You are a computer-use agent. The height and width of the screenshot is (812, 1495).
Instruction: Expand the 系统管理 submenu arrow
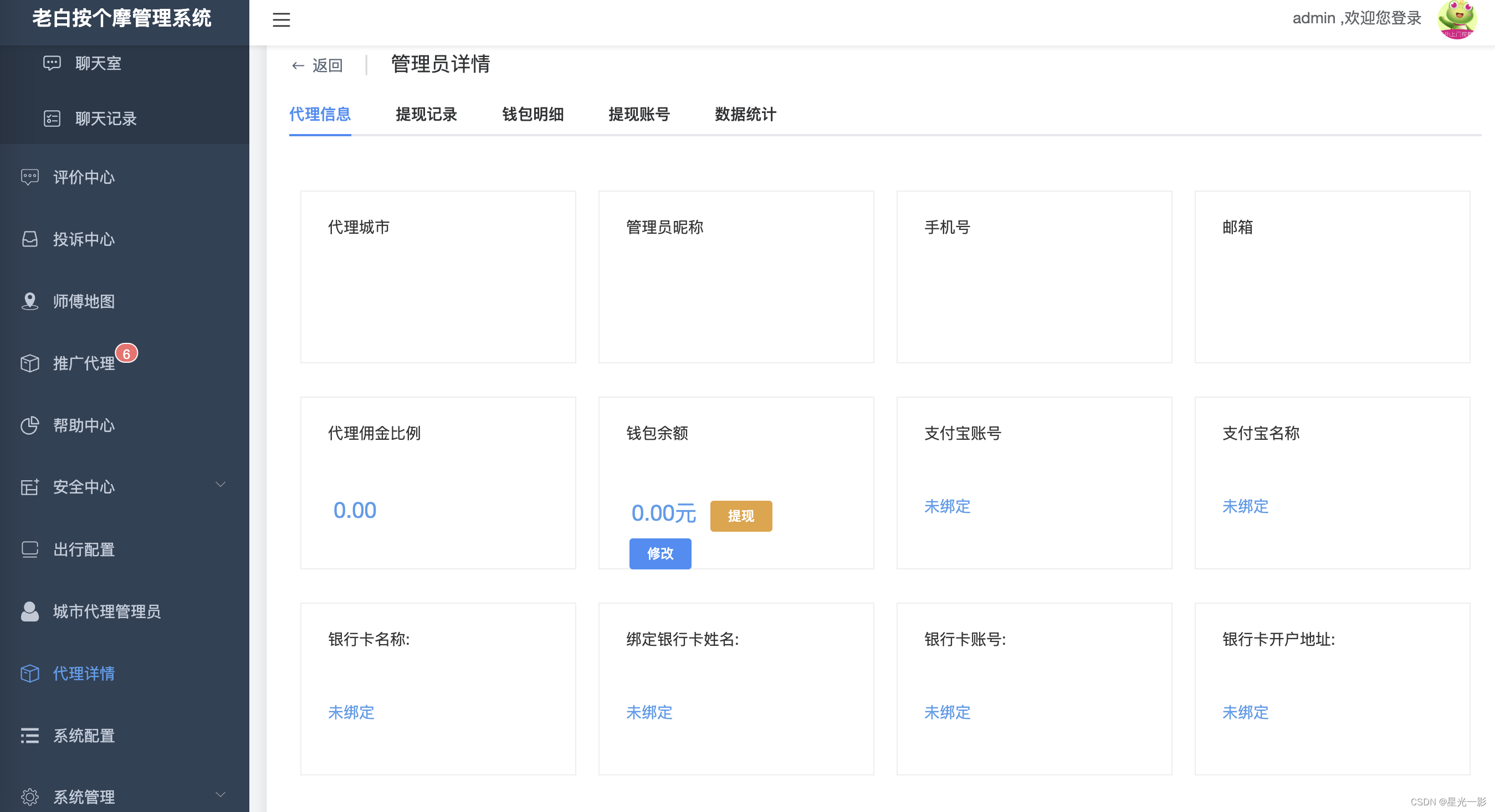pyautogui.click(x=221, y=794)
